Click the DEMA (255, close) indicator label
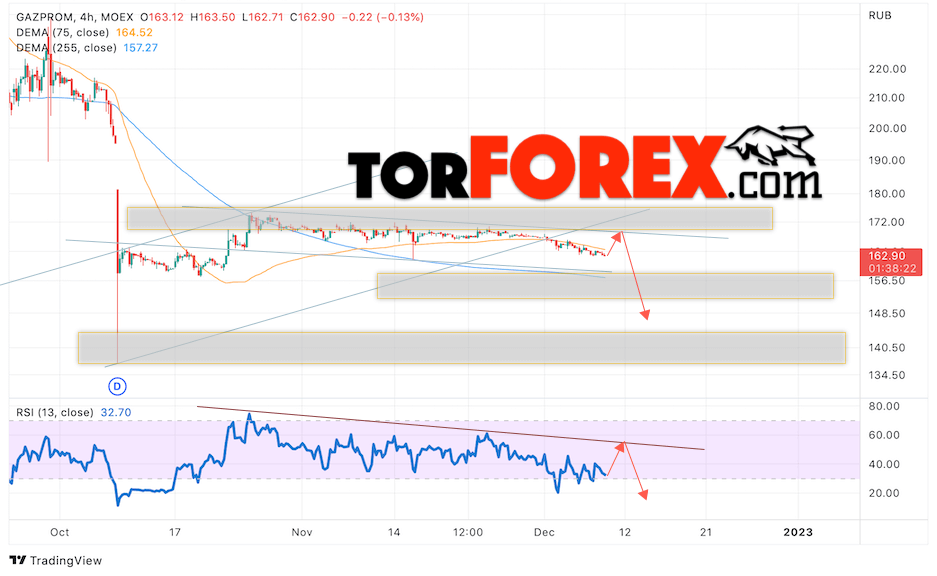The image size is (937, 576). [x=66, y=47]
